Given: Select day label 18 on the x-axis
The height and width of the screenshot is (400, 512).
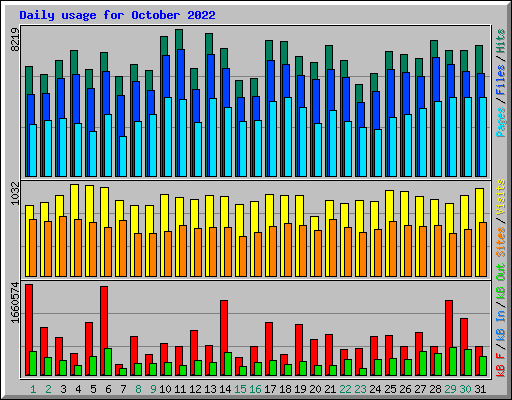Looking at the screenshot, I should [285, 389].
